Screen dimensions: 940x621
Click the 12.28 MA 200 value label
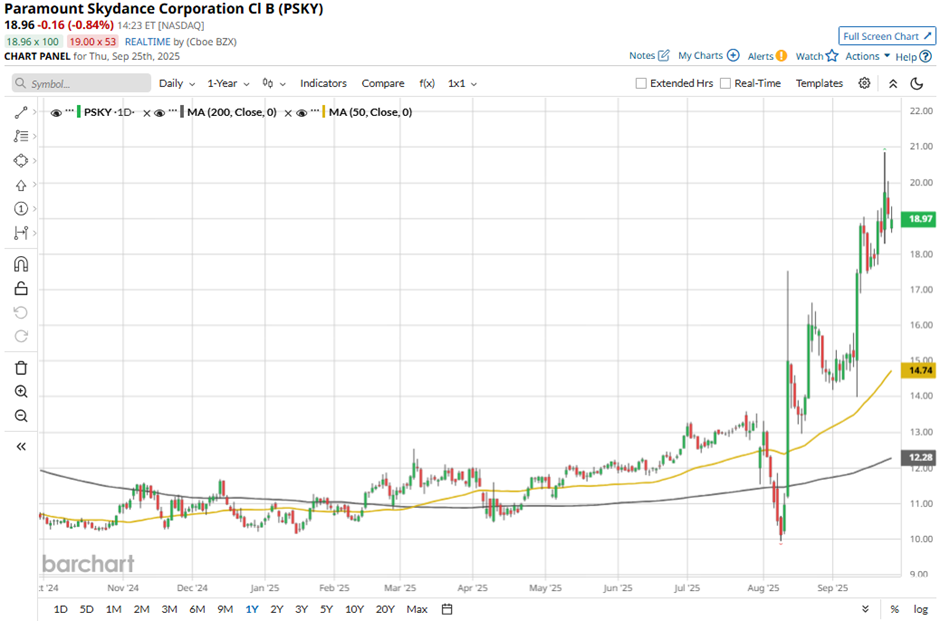click(920, 457)
